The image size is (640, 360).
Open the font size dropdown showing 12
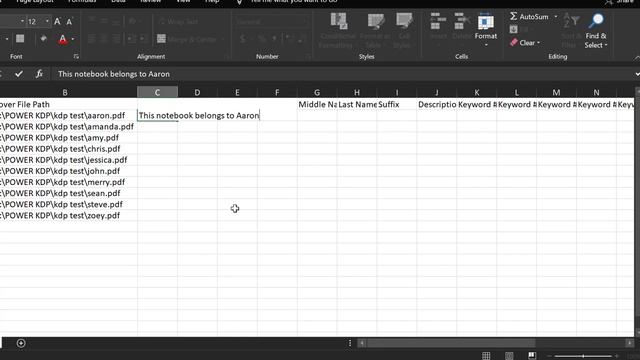coord(47,21)
